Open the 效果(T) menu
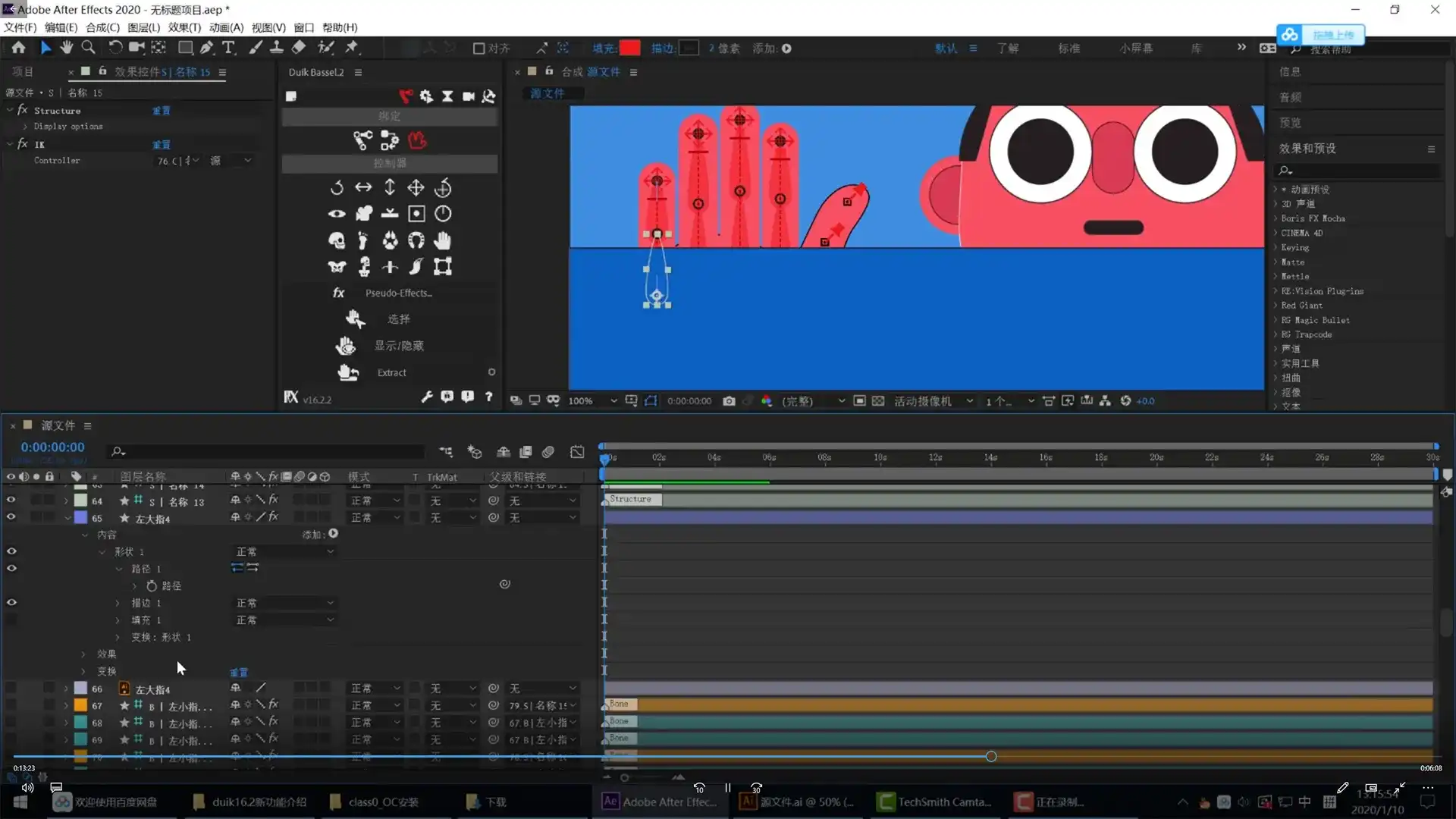Viewport: 1456px width, 819px height. [184, 27]
